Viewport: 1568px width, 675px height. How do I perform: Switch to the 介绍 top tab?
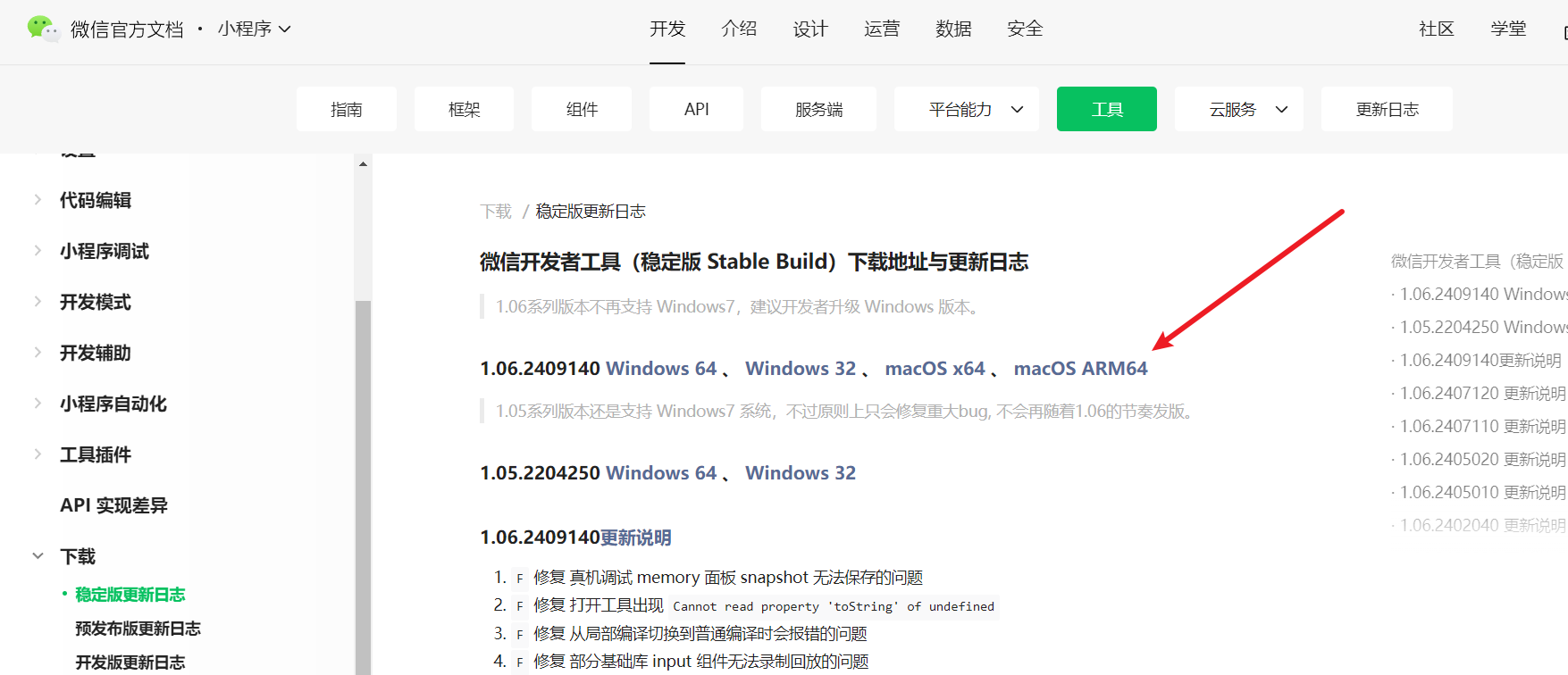pyautogui.click(x=739, y=29)
